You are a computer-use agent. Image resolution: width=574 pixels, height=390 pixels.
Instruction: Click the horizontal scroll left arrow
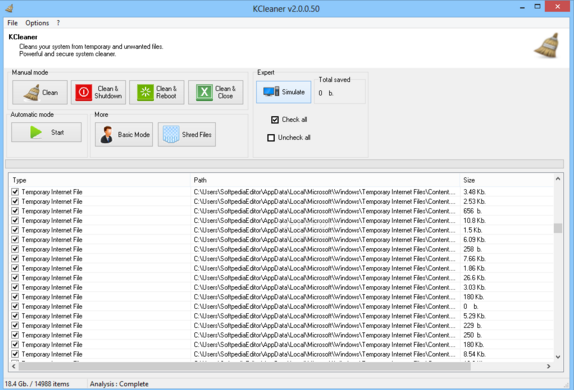14,366
